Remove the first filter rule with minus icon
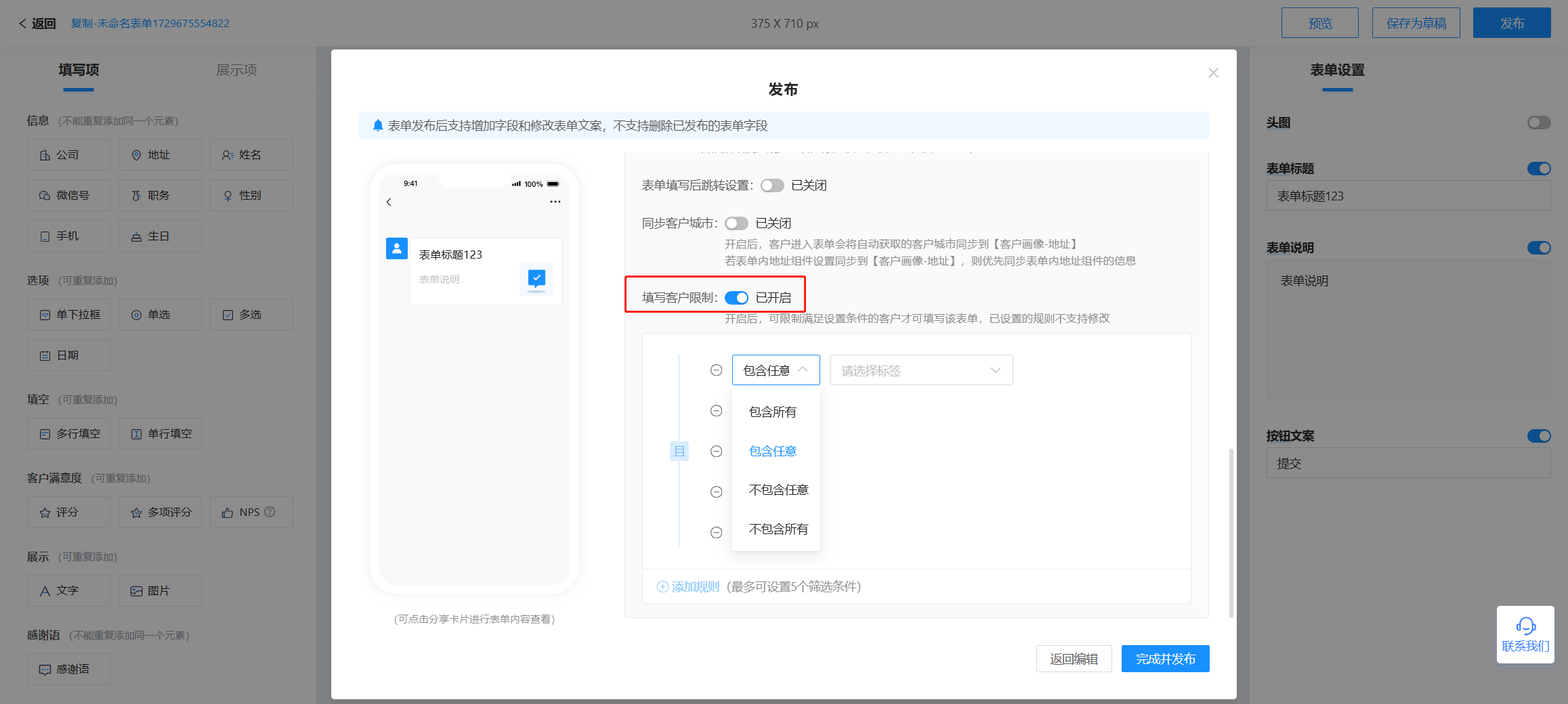Screen dimensions: 1568x704 (x=716, y=370)
